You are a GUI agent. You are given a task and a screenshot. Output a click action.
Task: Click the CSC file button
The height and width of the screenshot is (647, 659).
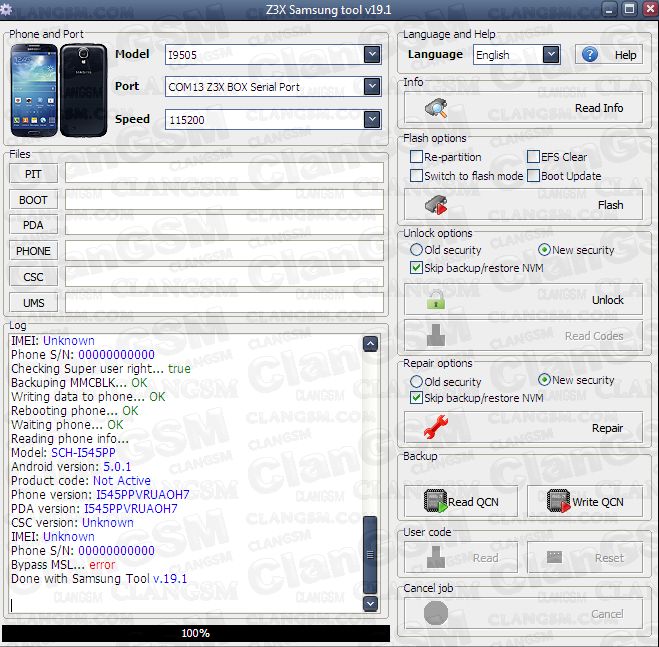pyautogui.click(x=33, y=277)
